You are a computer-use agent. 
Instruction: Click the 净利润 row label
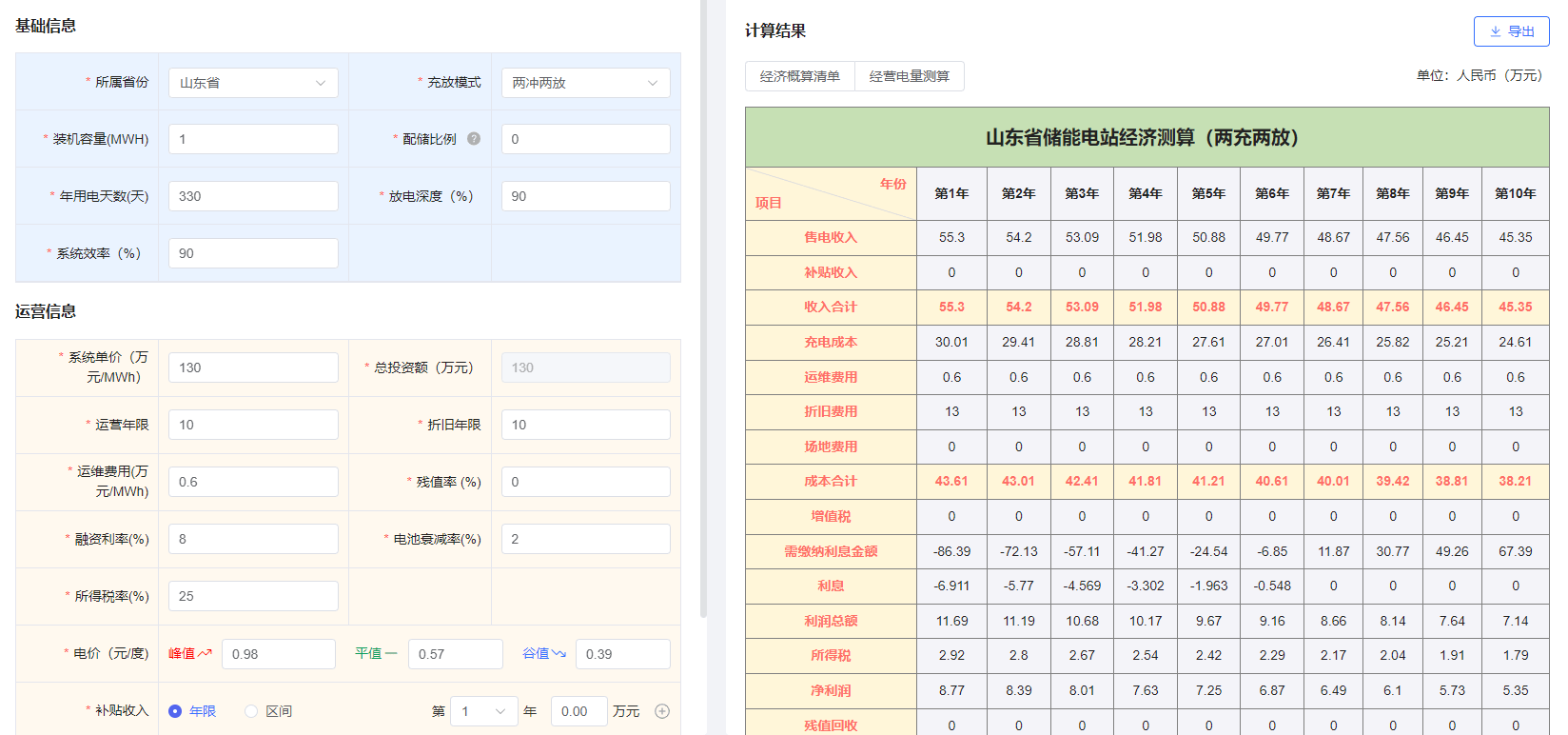point(831,690)
